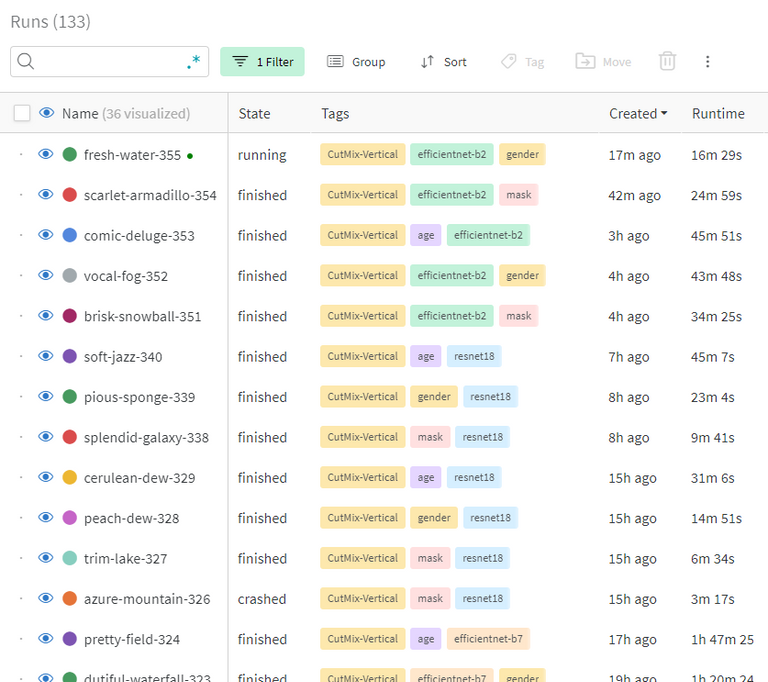Viewport: 768px width, 682px height.
Task: Toggle the eye for azure-mountain-326
Action: (x=46, y=598)
